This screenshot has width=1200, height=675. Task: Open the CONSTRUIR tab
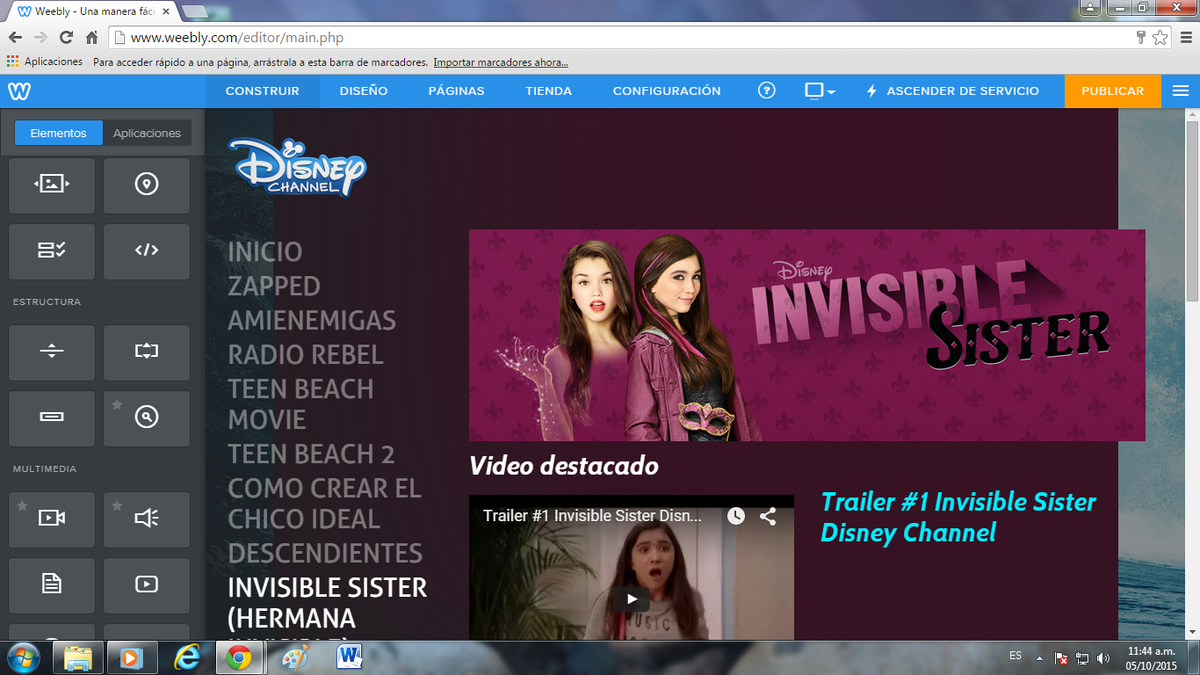(262, 91)
